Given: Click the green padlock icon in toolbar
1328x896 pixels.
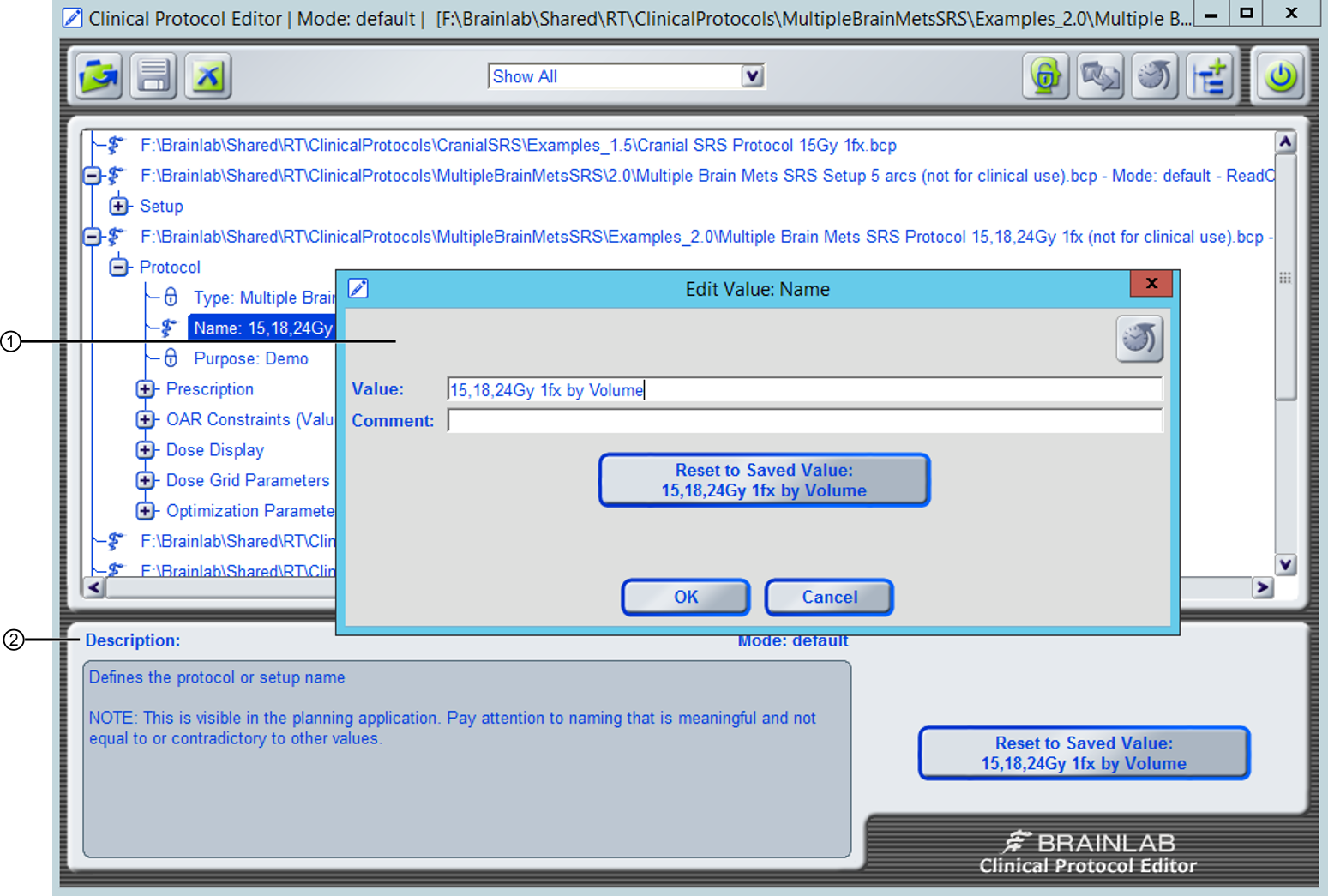Looking at the screenshot, I should pyautogui.click(x=1045, y=76).
